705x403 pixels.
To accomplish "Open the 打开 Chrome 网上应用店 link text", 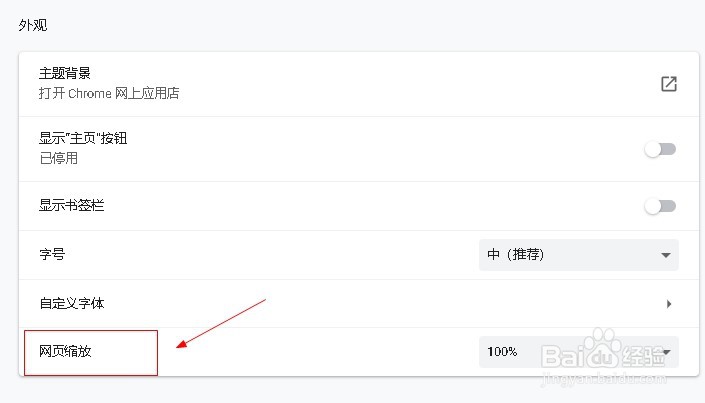I will coord(109,94).
